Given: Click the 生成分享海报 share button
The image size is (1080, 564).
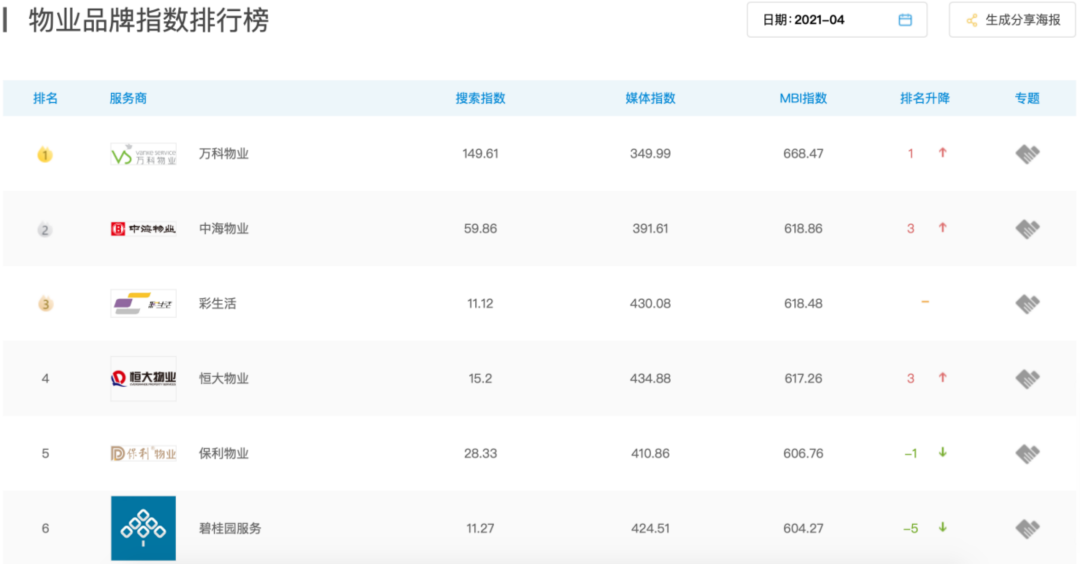Looking at the screenshot, I should point(1013,20).
